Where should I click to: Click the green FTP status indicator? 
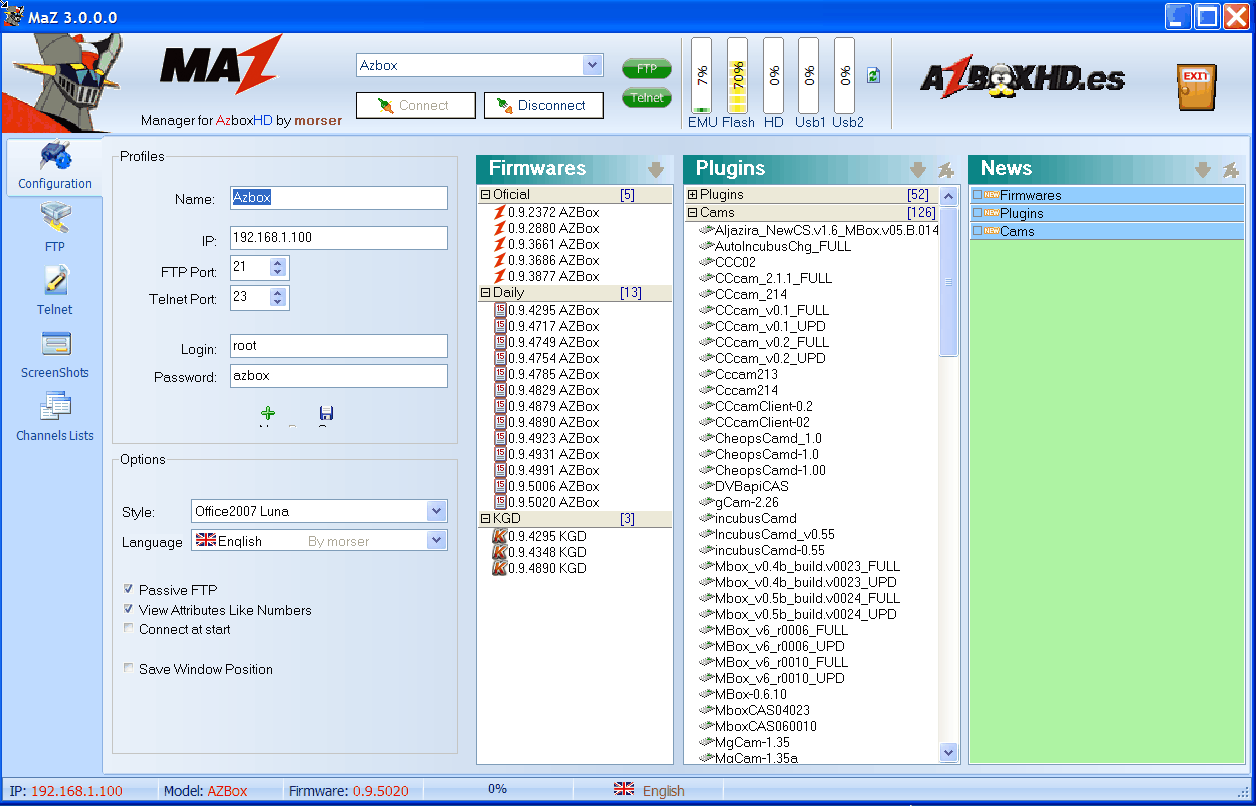point(647,69)
